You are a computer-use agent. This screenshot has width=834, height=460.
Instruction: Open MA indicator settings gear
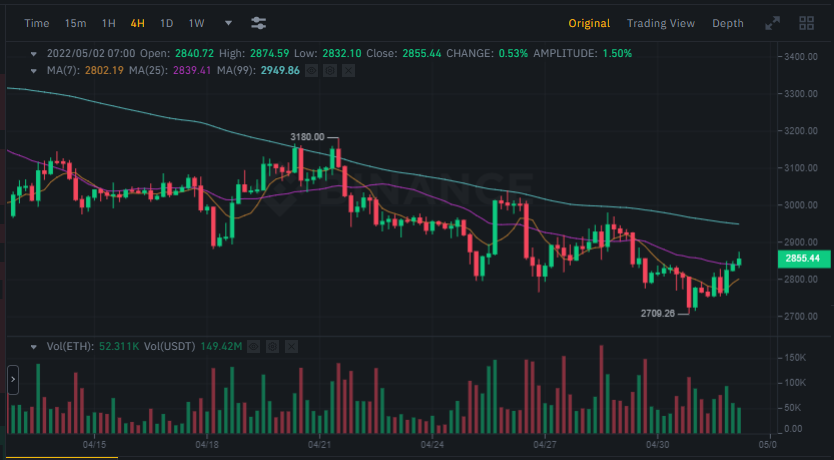point(330,70)
